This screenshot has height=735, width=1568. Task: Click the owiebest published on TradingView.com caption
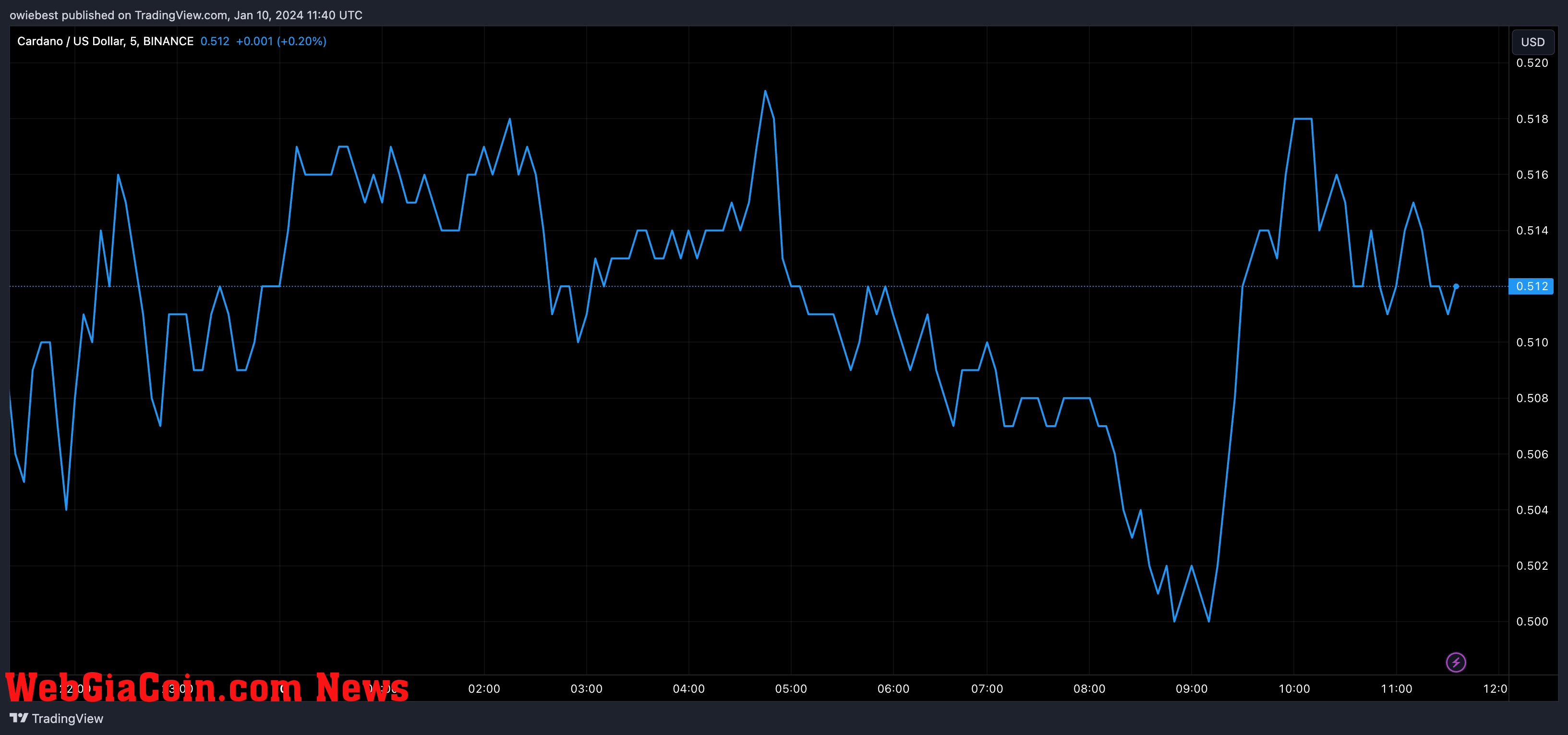[x=186, y=15]
